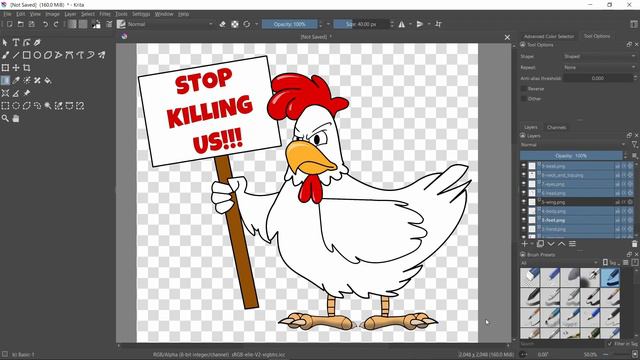Open the layer blending mode dropdown

(x=573, y=144)
